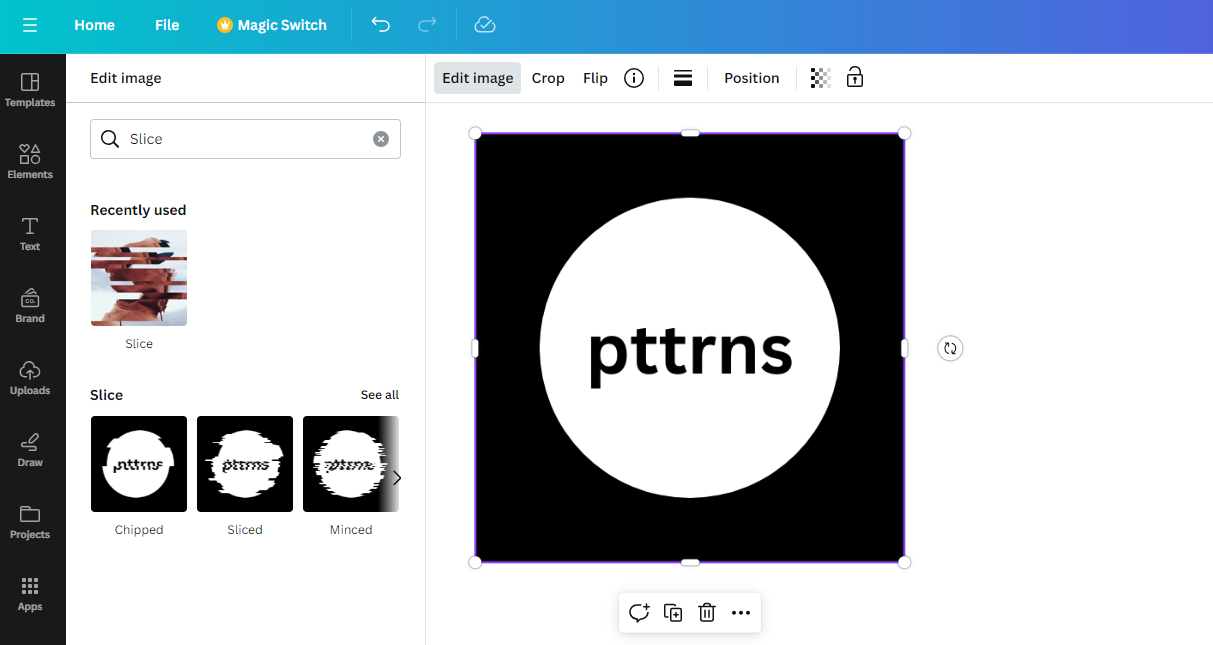
Task: Apply the Minced effect thumbnail
Action: click(351, 464)
